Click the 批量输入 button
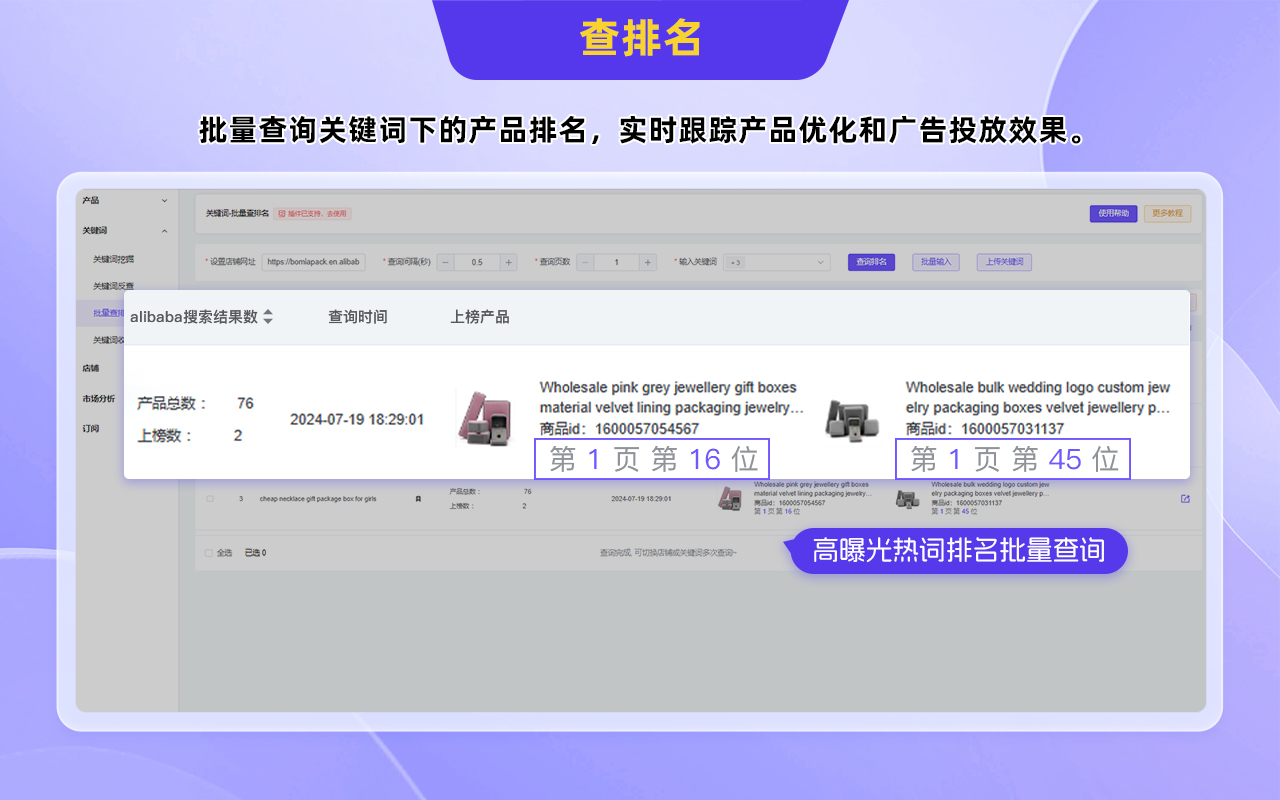The height and width of the screenshot is (800, 1280). (935, 261)
